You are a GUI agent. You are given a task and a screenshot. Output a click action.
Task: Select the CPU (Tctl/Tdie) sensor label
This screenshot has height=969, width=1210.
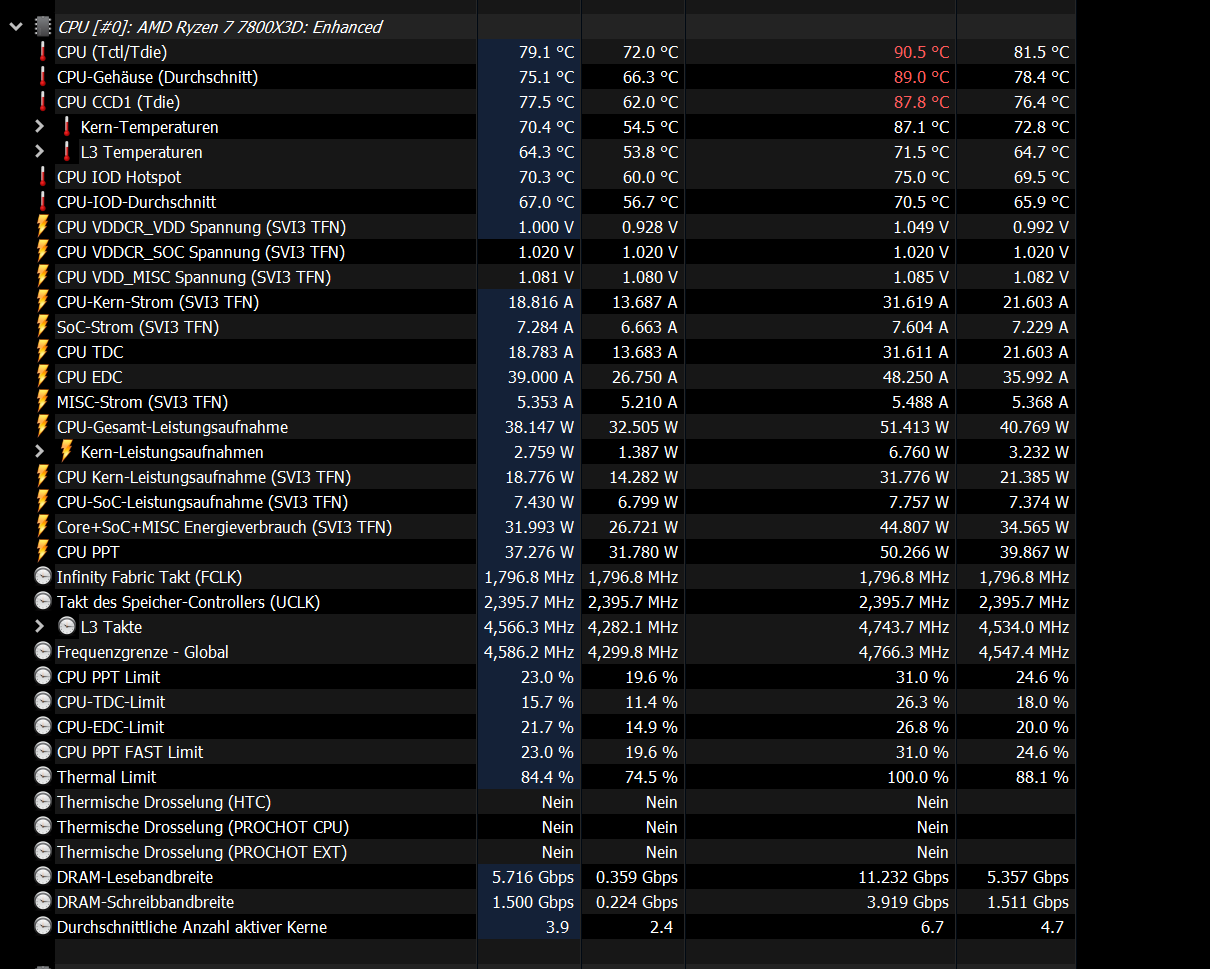(112, 52)
